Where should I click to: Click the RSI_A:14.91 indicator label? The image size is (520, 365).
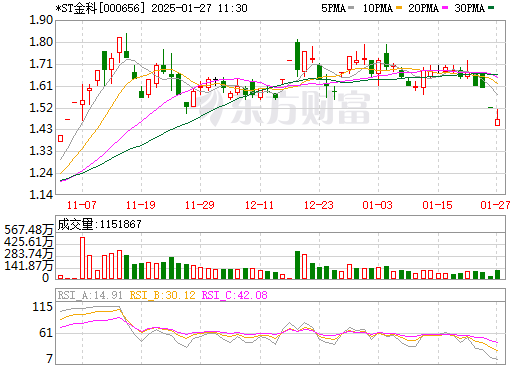(x=90, y=295)
